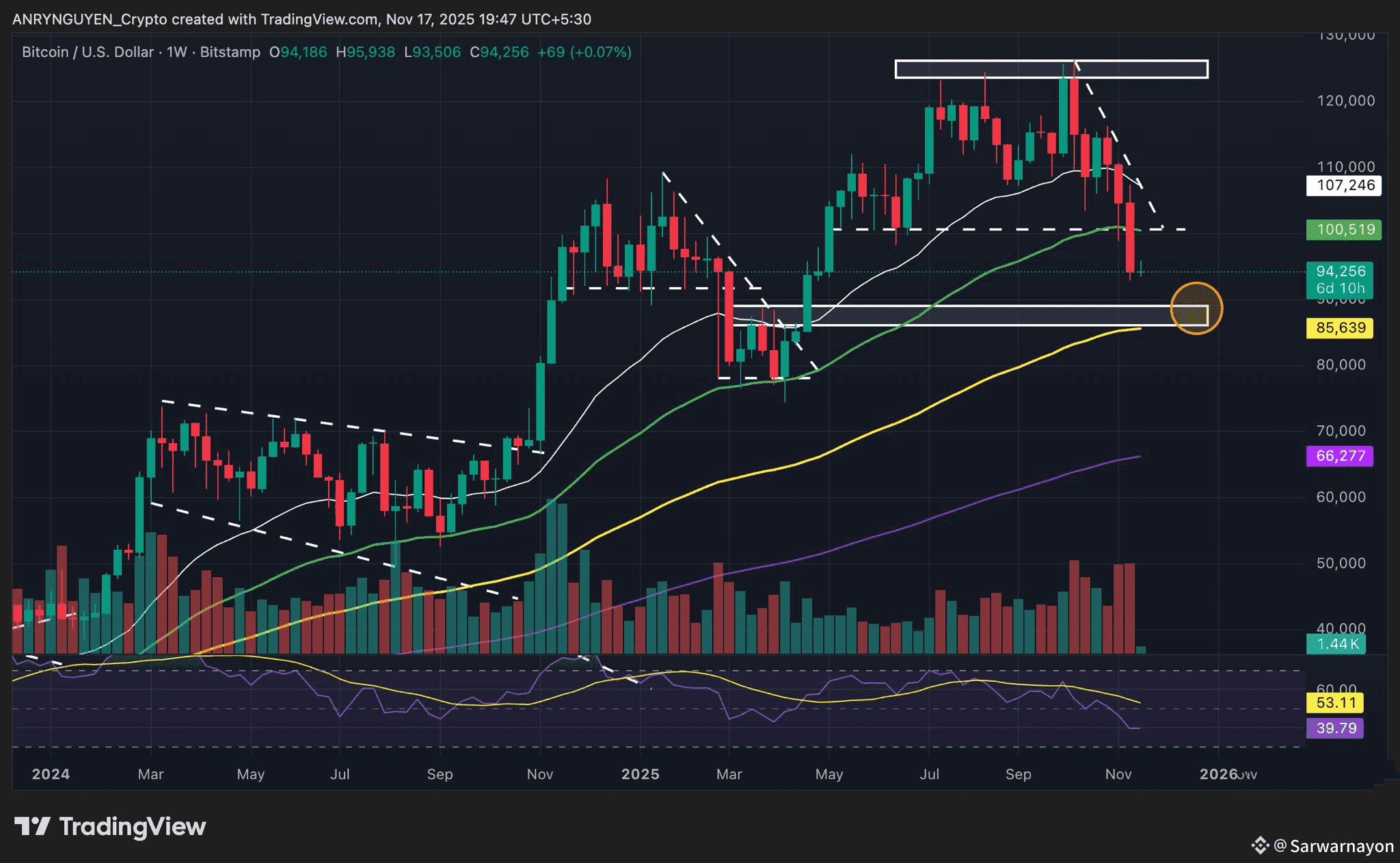Click the 2024 label on the time axis
1400x863 pixels.
51,774
